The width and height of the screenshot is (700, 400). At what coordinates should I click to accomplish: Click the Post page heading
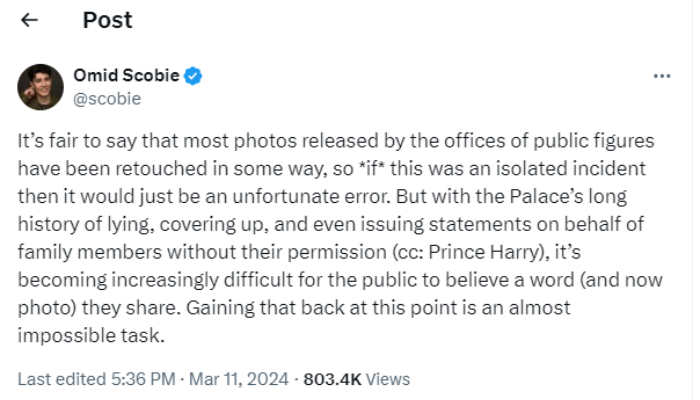coord(107,20)
